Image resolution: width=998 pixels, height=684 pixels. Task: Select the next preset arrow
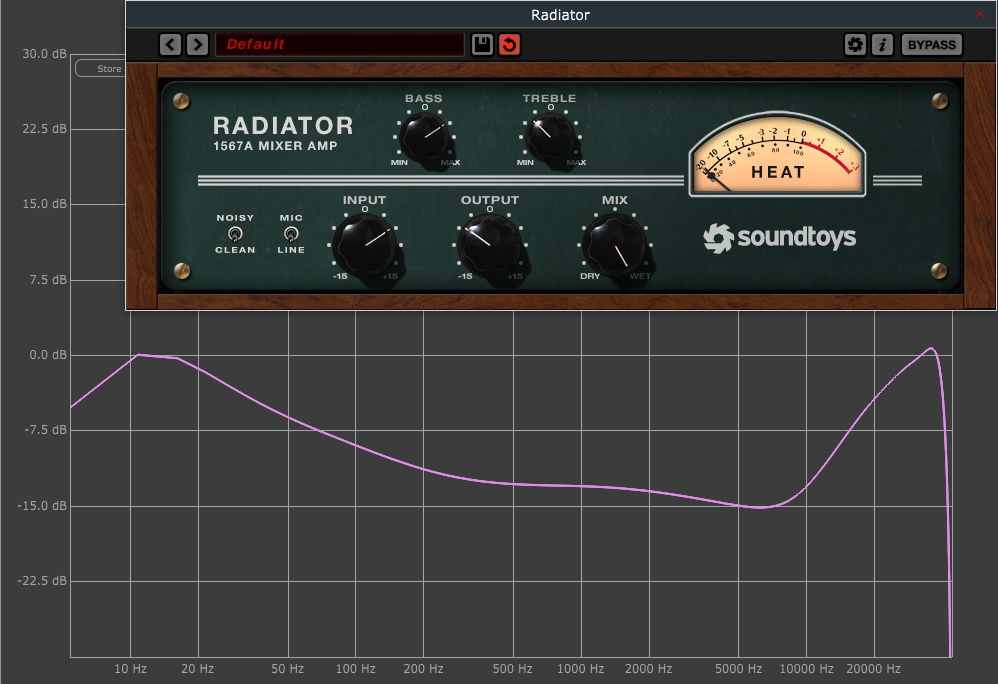[197, 44]
